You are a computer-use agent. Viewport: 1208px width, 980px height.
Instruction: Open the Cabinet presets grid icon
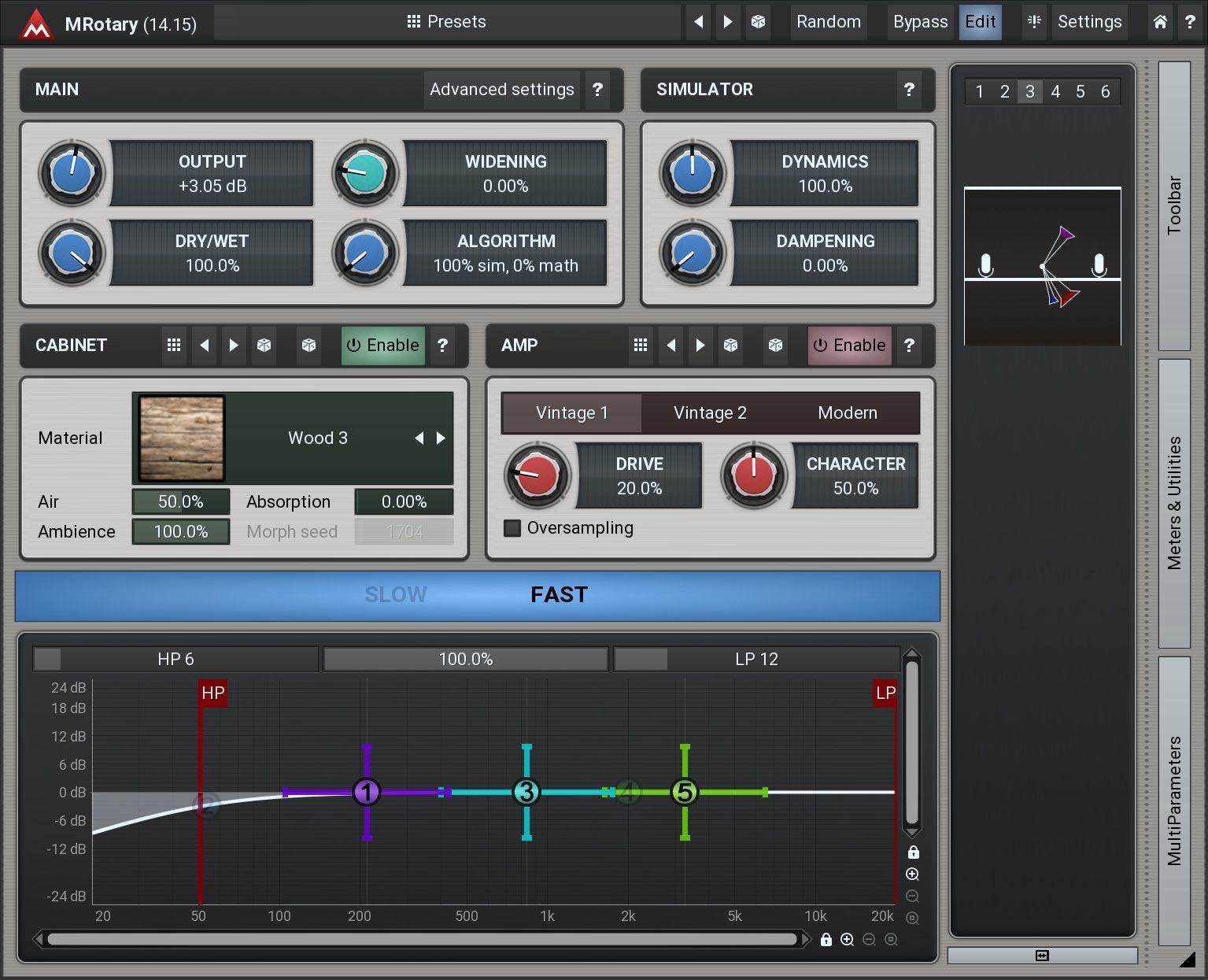[174, 345]
